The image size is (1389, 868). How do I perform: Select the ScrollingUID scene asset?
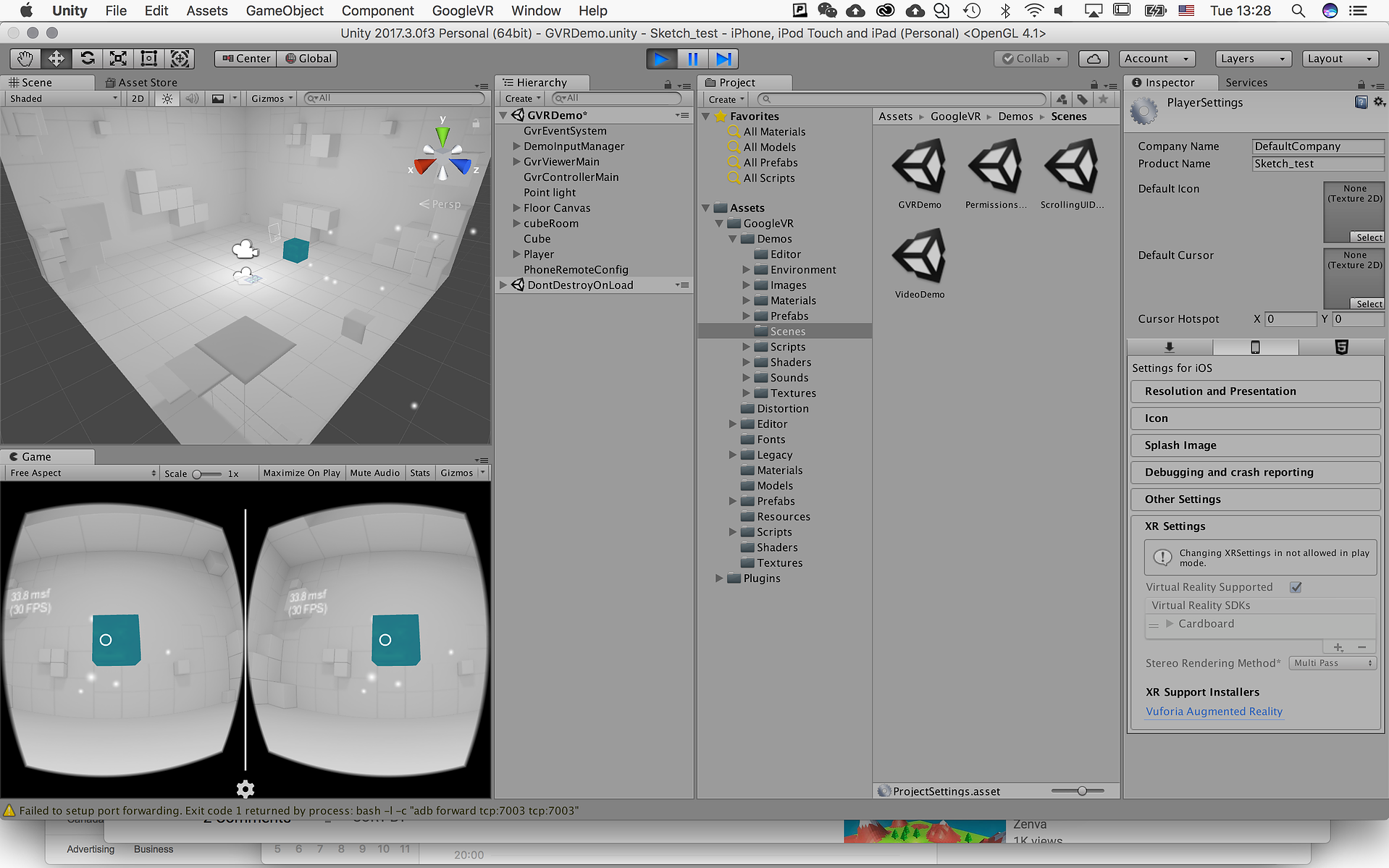(x=1072, y=174)
